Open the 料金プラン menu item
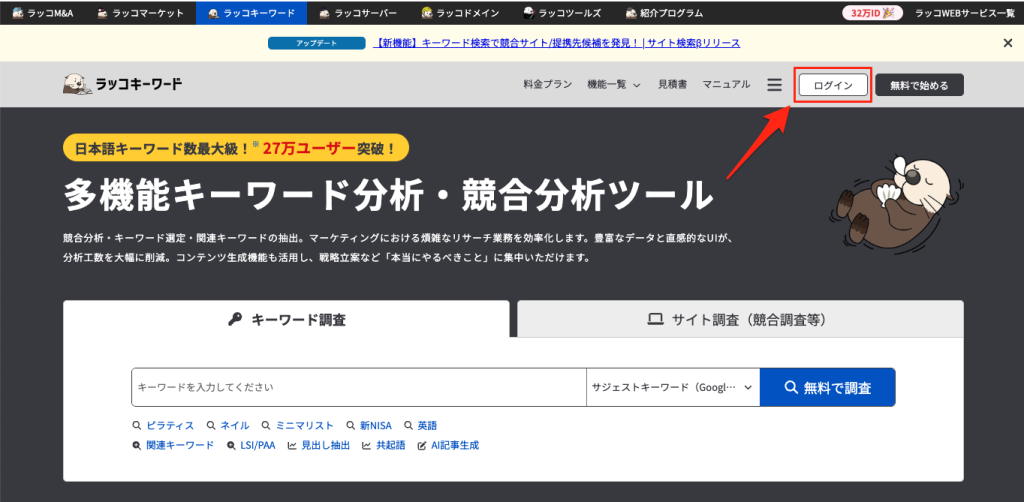 pyautogui.click(x=548, y=85)
